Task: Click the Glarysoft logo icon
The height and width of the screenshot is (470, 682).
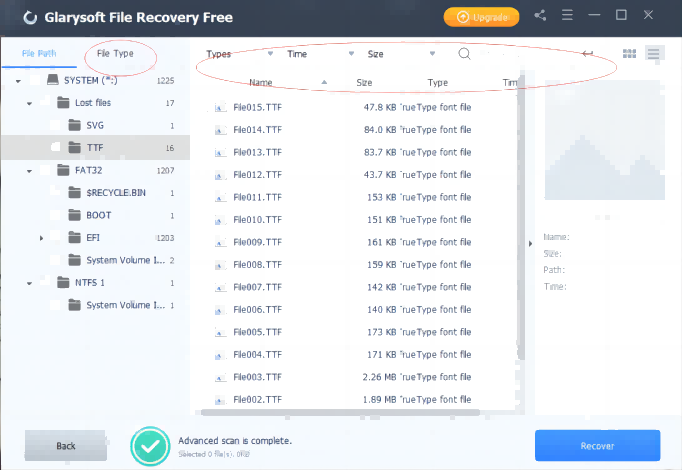Action: coord(30,17)
